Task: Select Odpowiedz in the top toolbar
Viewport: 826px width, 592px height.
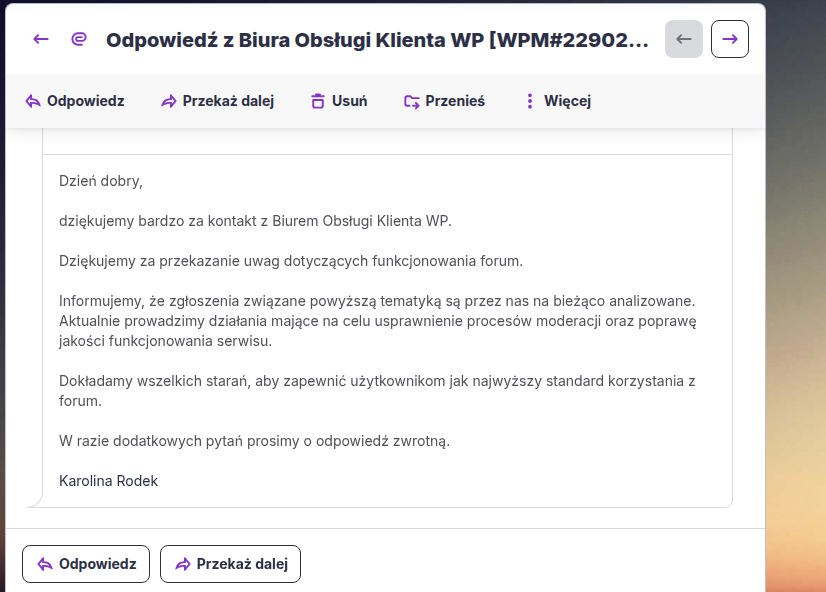Action: [86, 101]
